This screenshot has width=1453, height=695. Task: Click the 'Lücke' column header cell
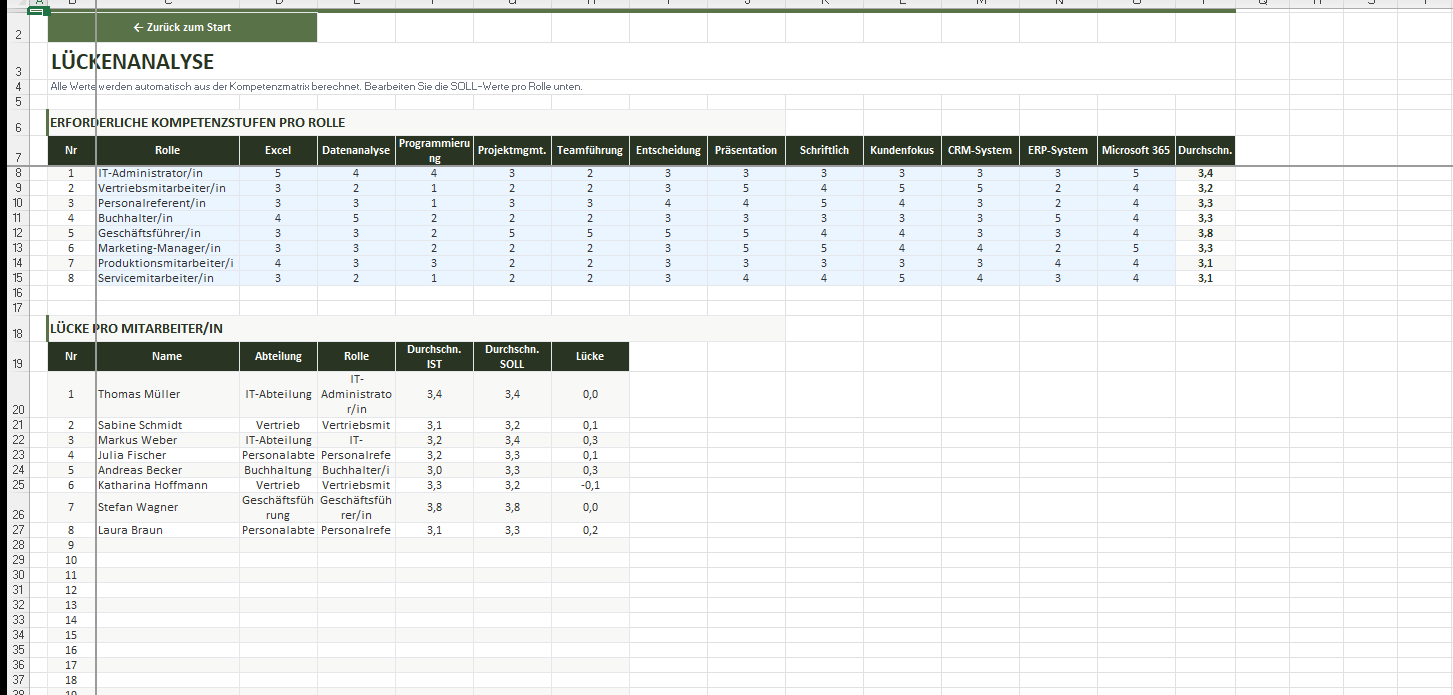click(590, 356)
